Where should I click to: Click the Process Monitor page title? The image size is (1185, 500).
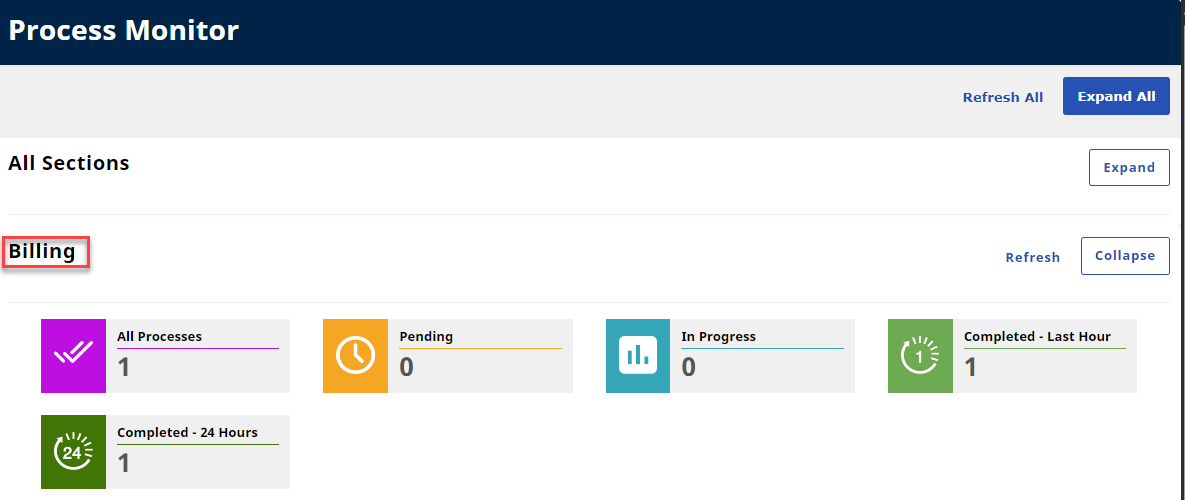point(124,30)
